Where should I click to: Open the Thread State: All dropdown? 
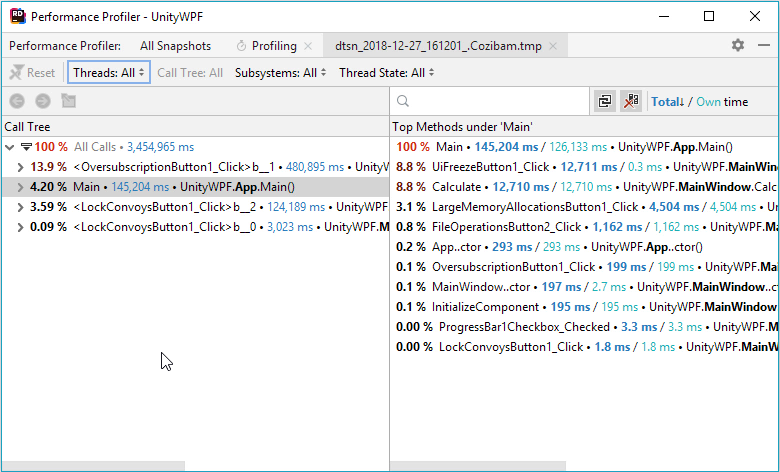[x=387, y=73]
